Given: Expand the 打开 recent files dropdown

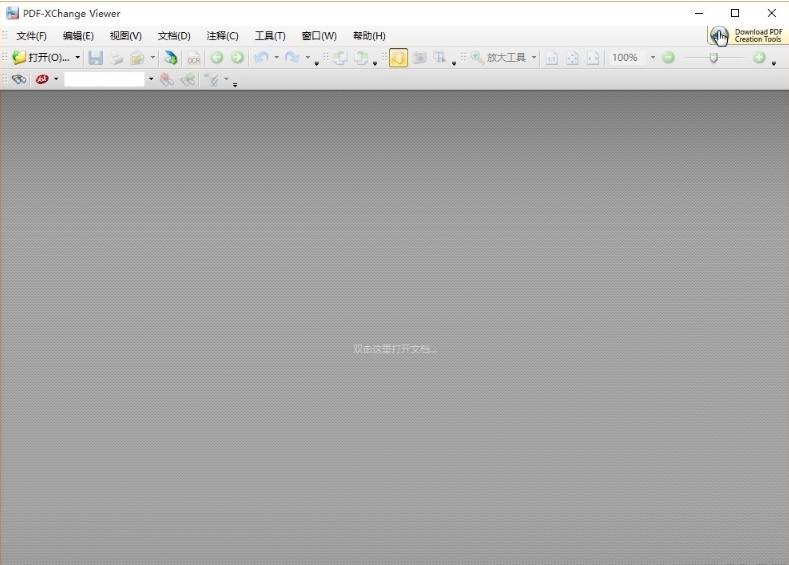Looking at the screenshot, I should point(77,57).
